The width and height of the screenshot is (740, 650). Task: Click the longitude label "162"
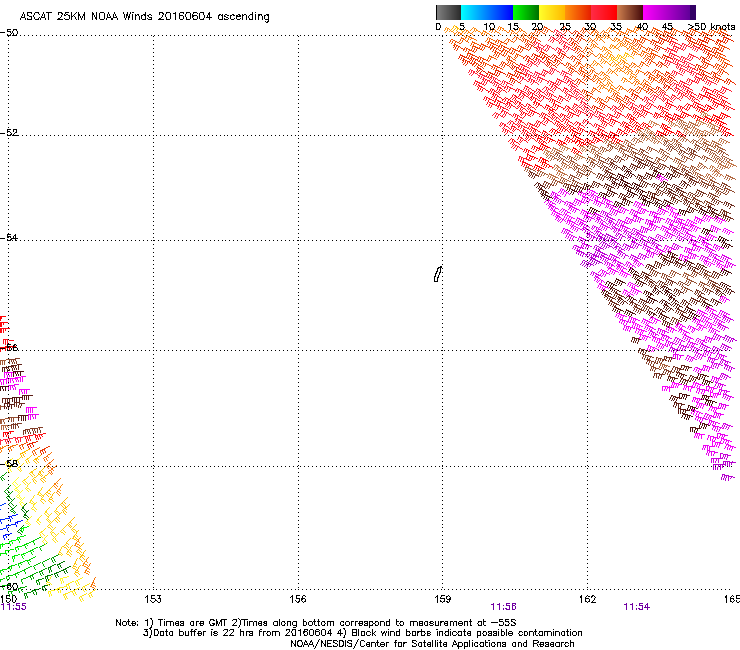587,599
